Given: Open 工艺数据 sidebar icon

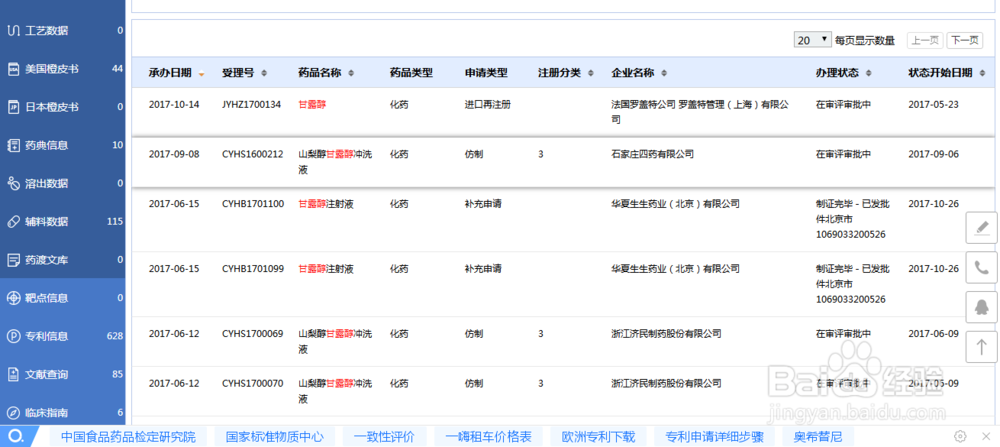Looking at the screenshot, I should [13, 31].
